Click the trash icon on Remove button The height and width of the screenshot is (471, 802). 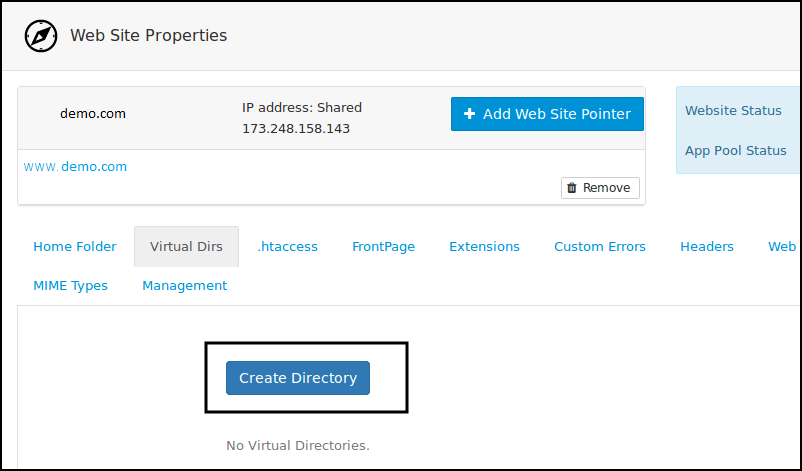coord(571,188)
